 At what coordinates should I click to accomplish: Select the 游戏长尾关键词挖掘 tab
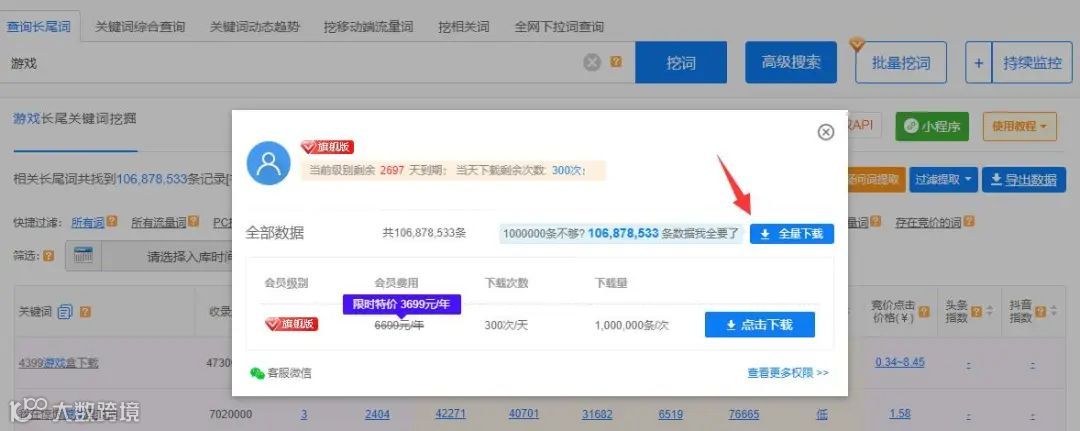coord(74,119)
